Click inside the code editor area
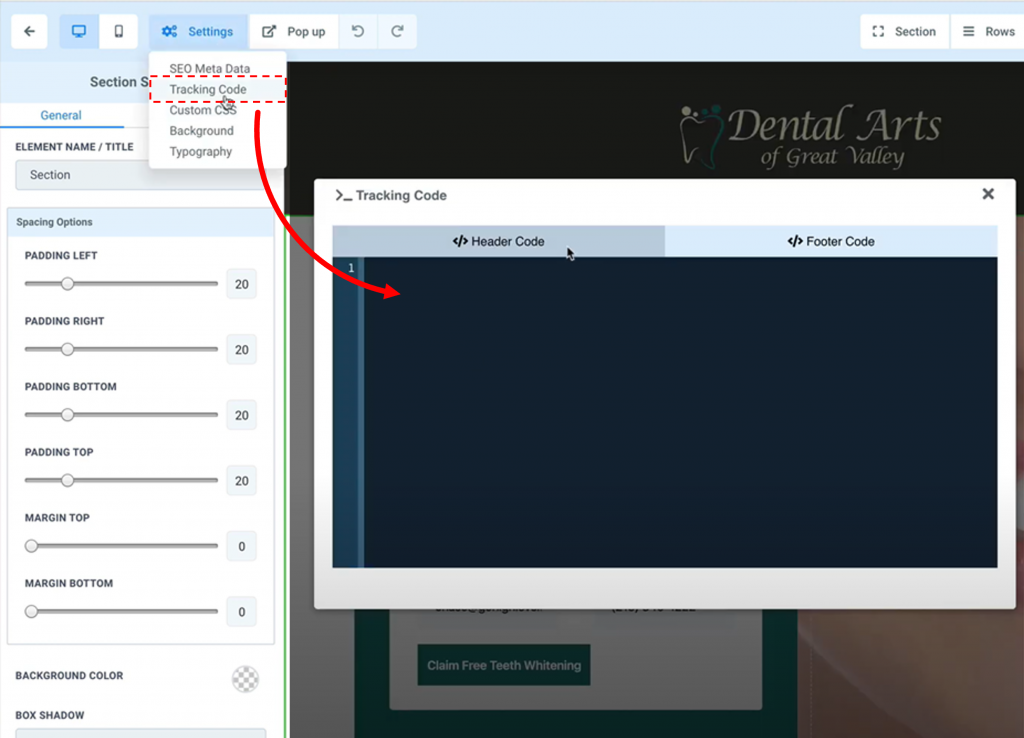Image resolution: width=1024 pixels, height=738 pixels. pyautogui.click(x=680, y=412)
